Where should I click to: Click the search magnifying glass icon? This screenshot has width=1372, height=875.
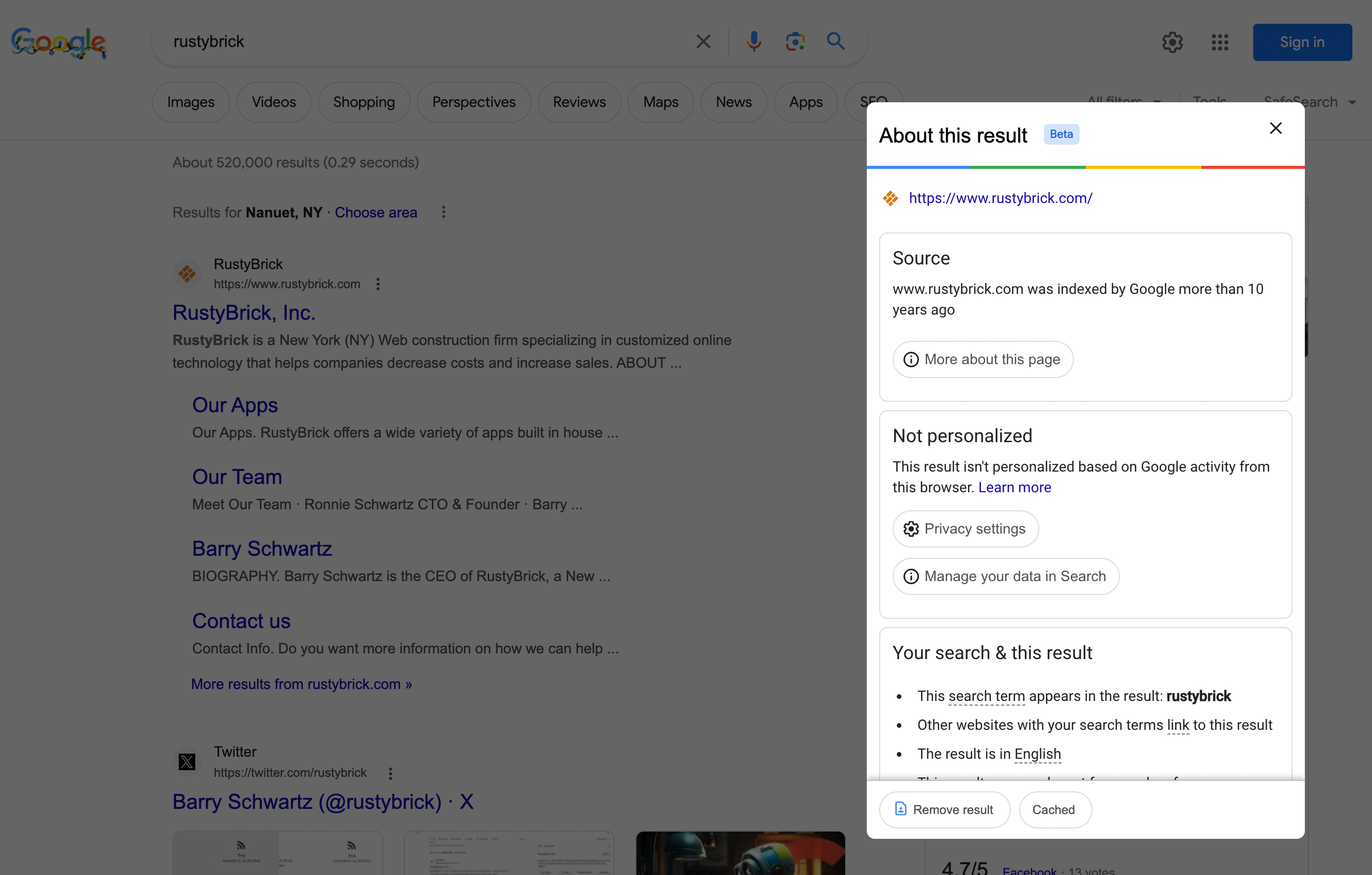point(836,41)
